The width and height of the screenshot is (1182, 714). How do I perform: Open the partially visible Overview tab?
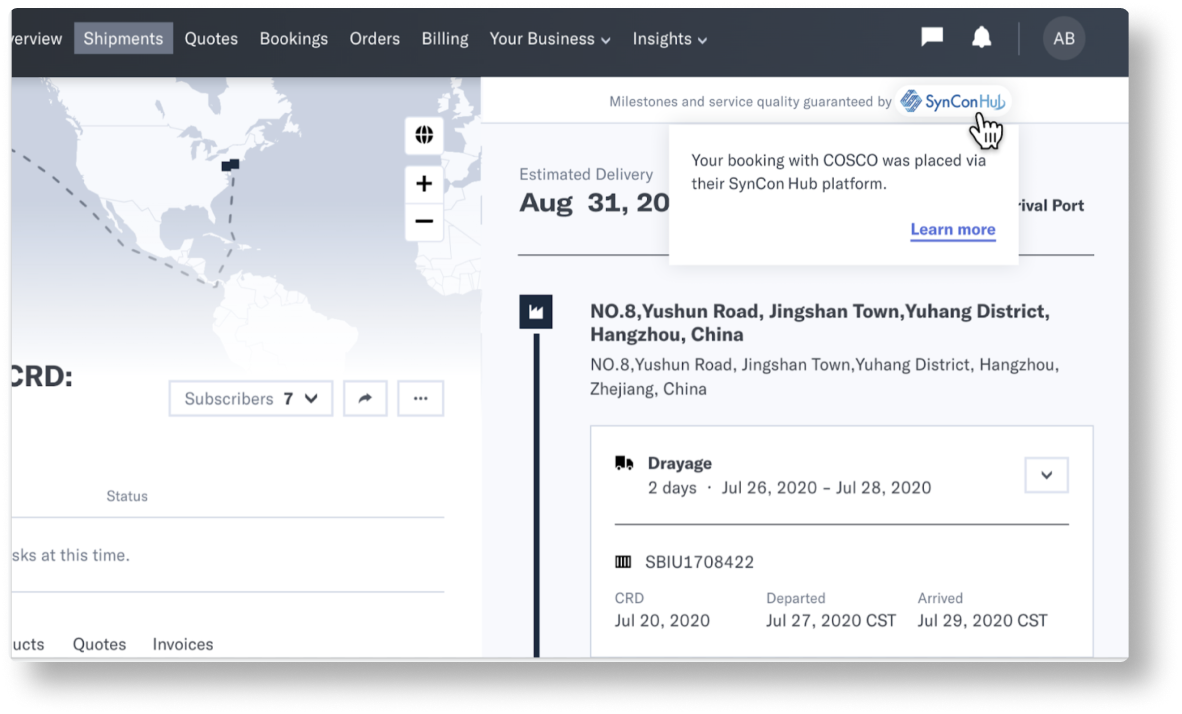pyautogui.click(x=37, y=38)
